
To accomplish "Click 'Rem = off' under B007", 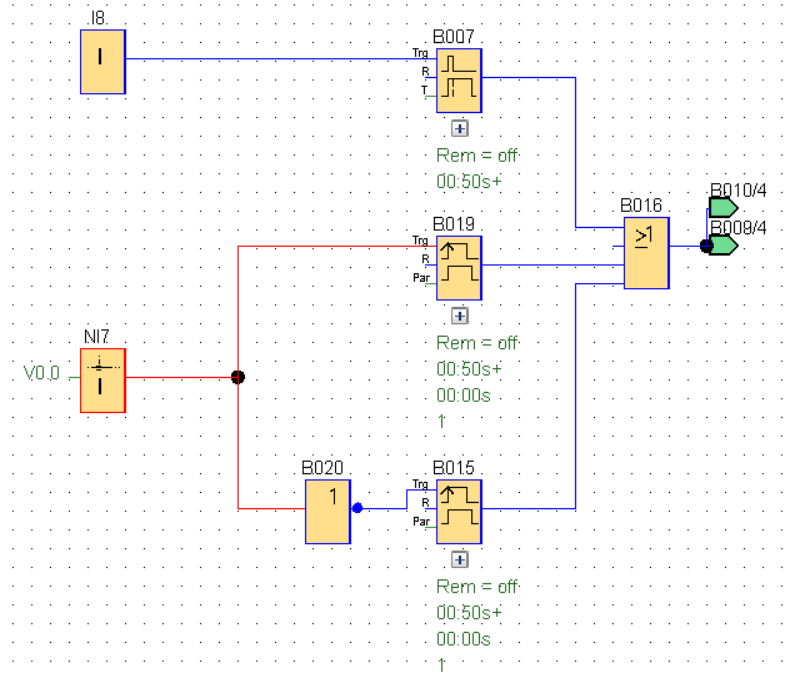I will coord(477,155).
